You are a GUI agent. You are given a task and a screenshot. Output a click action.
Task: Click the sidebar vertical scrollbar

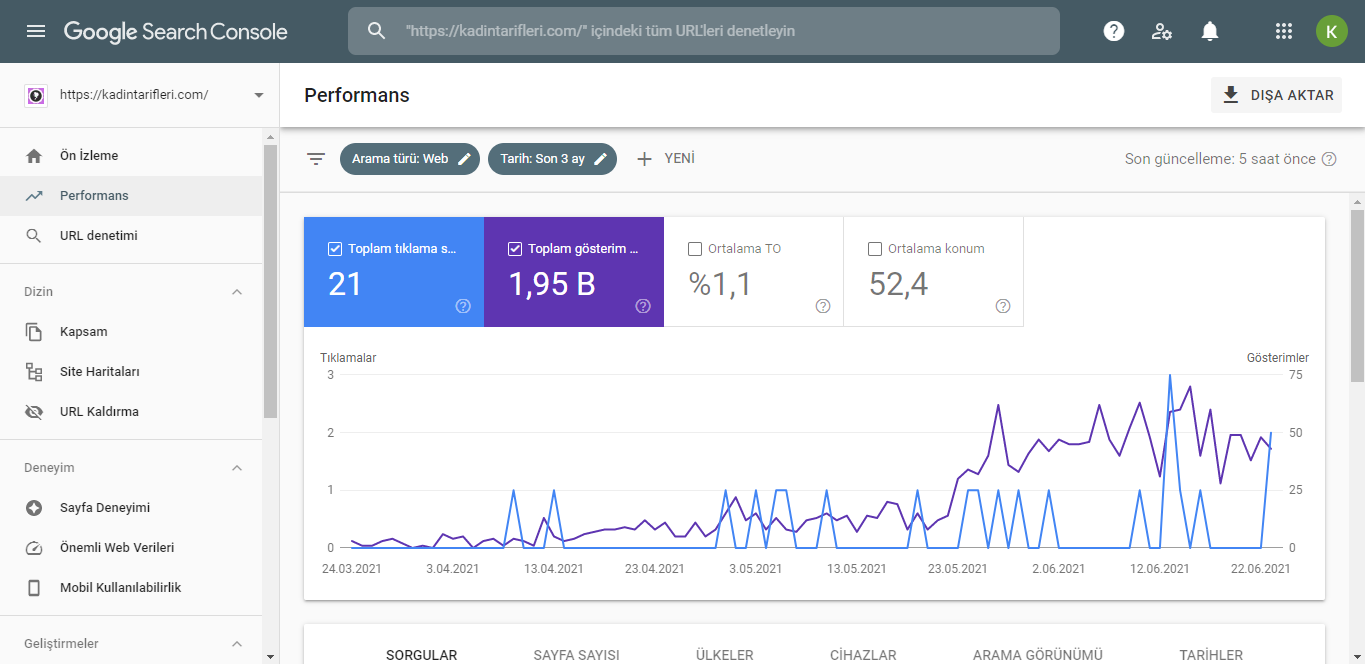[270, 280]
